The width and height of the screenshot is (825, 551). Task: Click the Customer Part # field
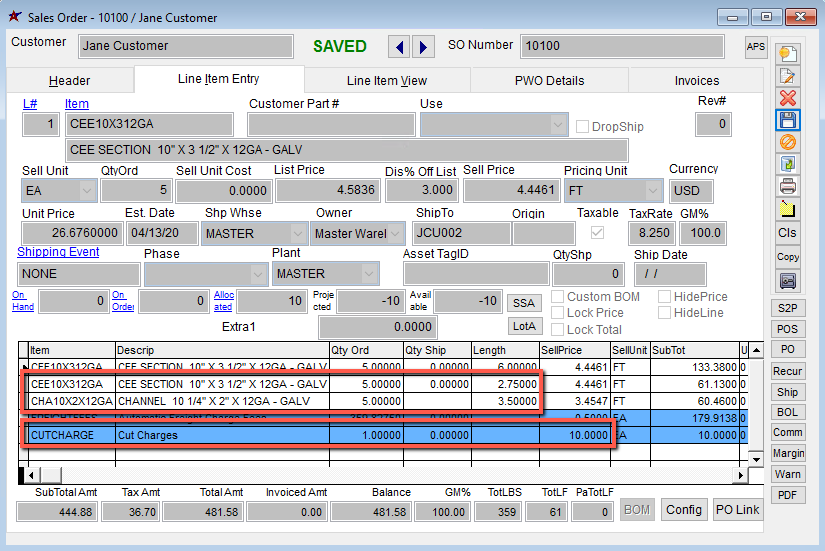pyautogui.click(x=331, y=125)
